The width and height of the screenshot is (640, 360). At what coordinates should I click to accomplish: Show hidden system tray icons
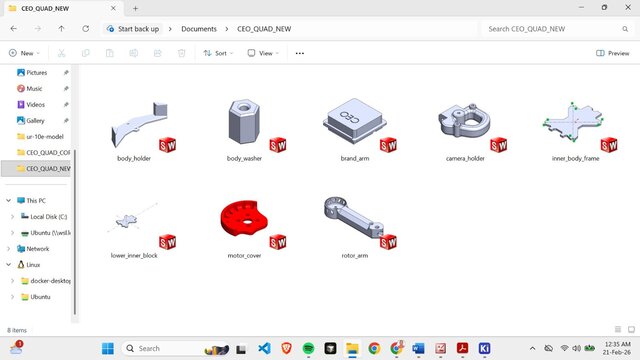click(x=532, y=349)
